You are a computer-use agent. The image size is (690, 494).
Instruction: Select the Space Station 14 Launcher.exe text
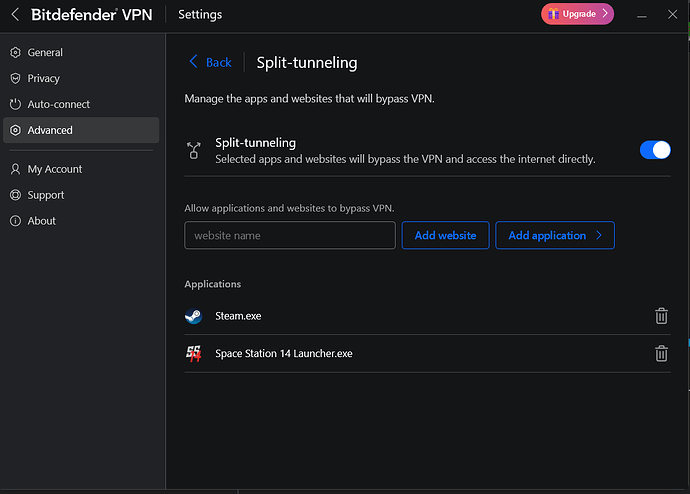284,353
